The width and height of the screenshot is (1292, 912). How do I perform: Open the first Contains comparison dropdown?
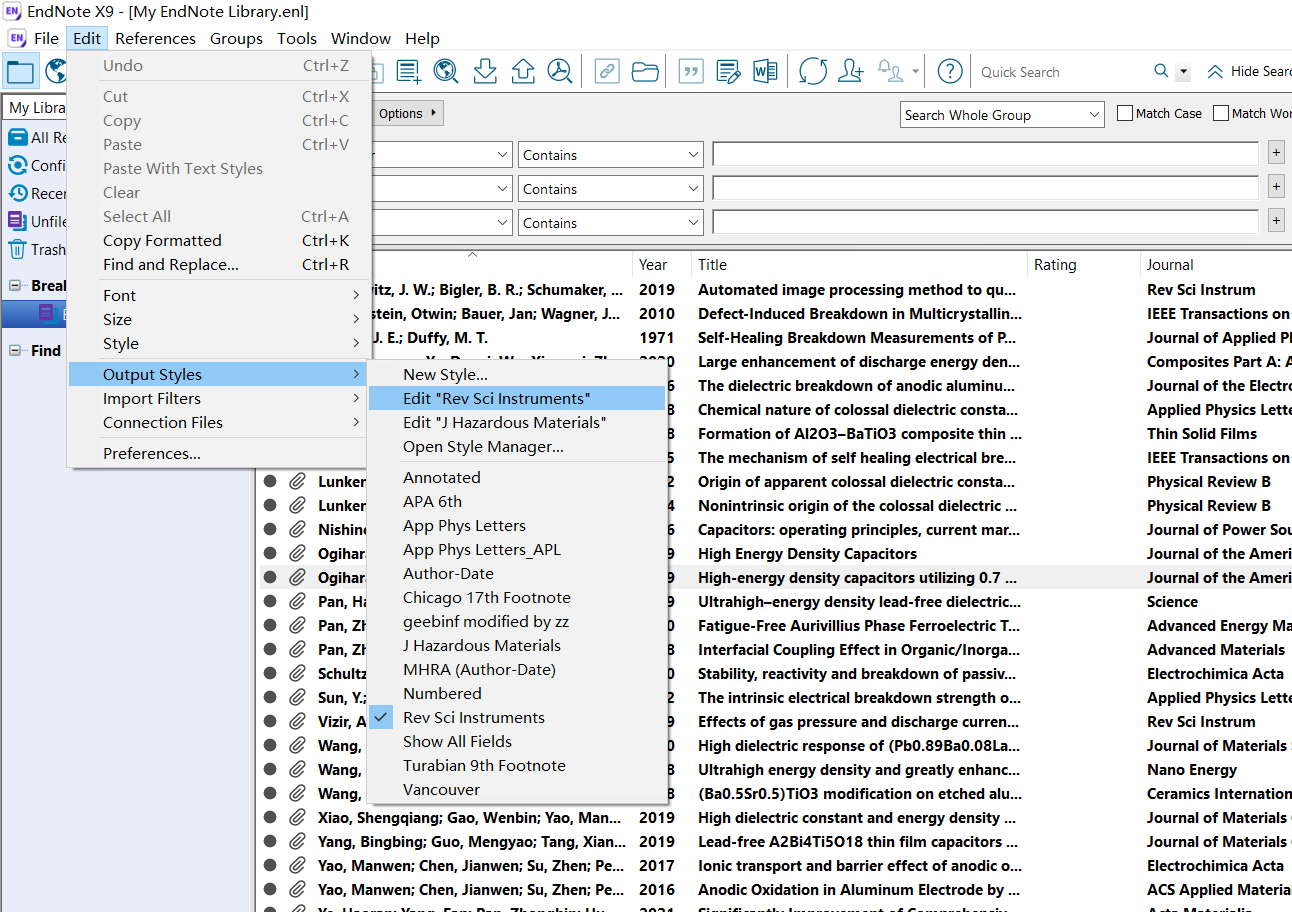610,155
